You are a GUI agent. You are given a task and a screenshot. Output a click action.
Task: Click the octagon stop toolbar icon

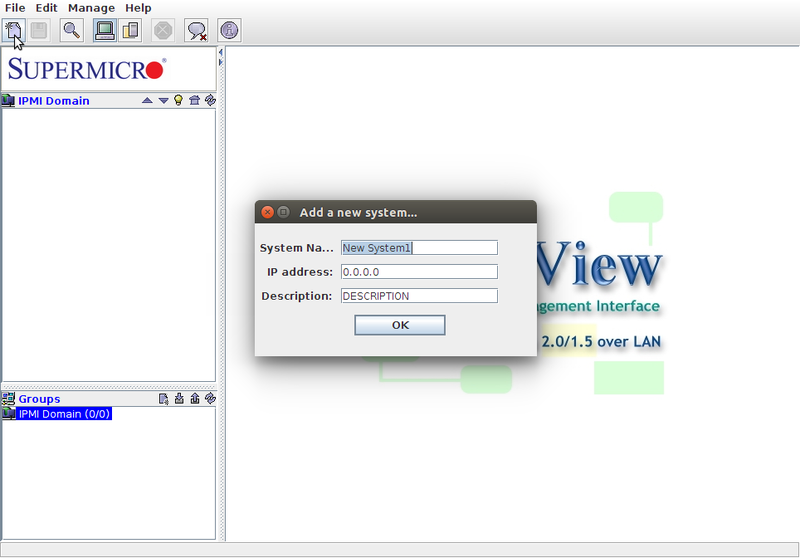[x=163, y=30]
